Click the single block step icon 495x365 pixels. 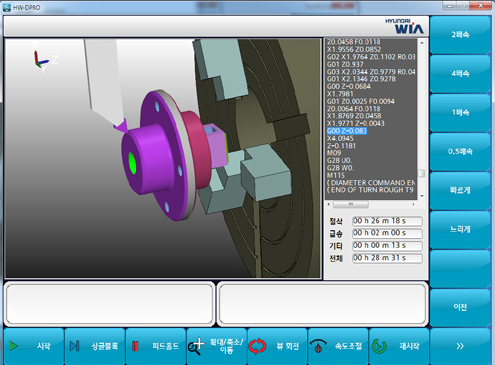74,346
